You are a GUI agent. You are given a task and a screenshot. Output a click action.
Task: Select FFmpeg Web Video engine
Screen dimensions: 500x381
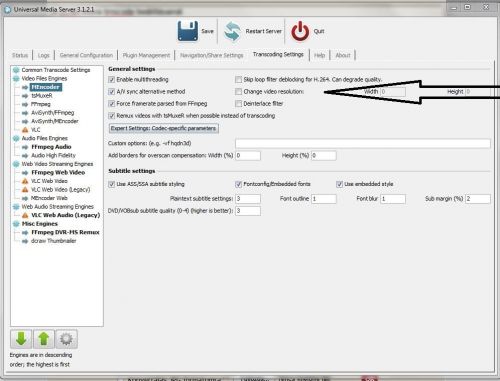[58, 173]
